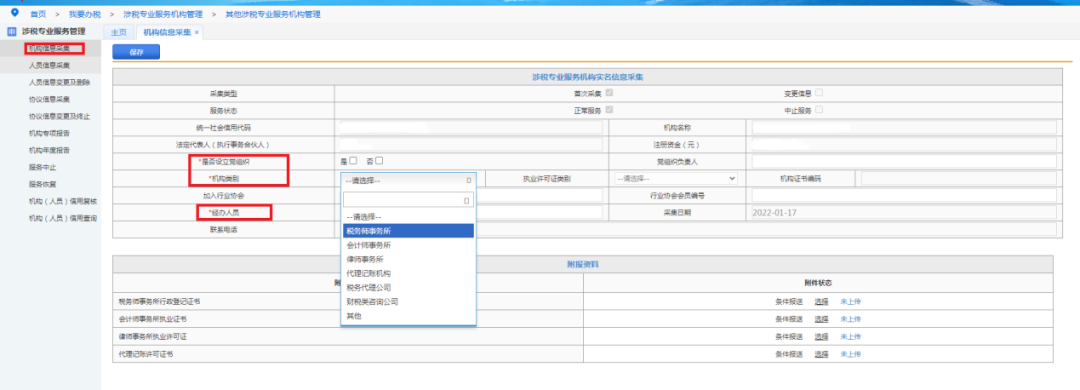
Task: Click the 机构名称 input field
Action: click(x=904, y=127)
